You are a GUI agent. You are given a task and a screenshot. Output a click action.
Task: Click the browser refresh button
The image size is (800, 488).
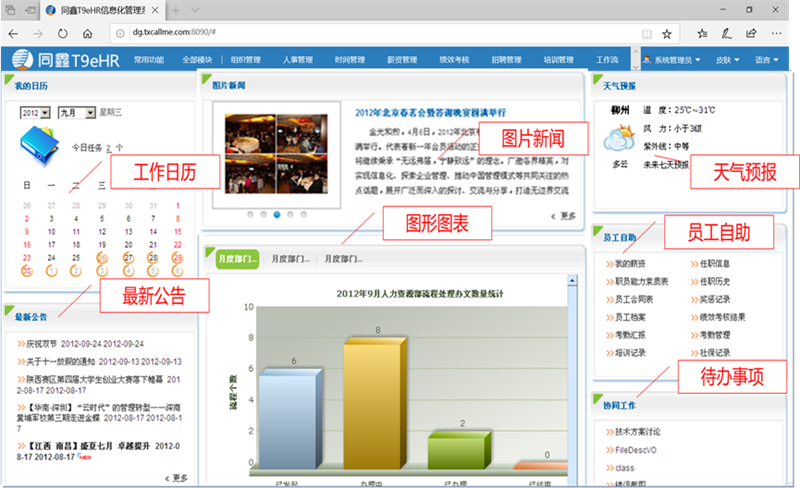[62, 32]
